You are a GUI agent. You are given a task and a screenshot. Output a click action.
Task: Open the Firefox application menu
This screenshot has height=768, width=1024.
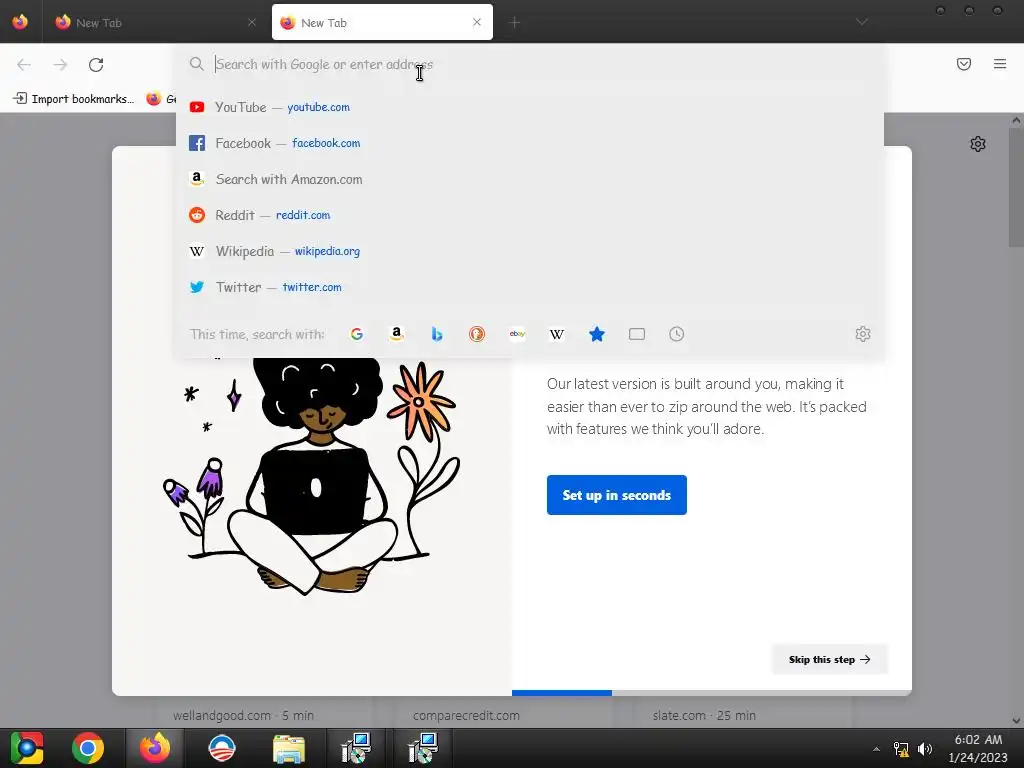coord(1000,64)
